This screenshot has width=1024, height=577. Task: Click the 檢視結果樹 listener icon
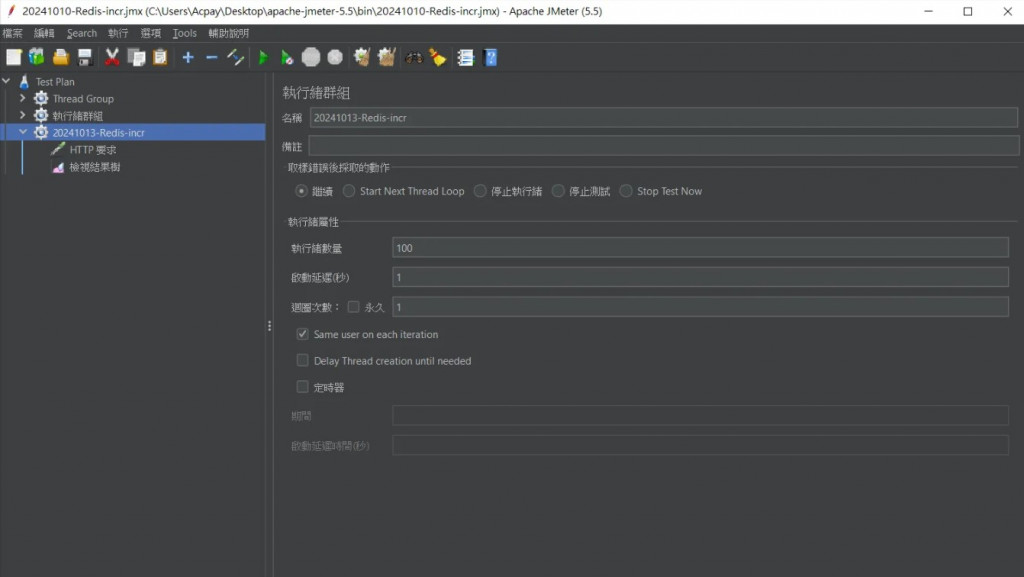point(58,167)
